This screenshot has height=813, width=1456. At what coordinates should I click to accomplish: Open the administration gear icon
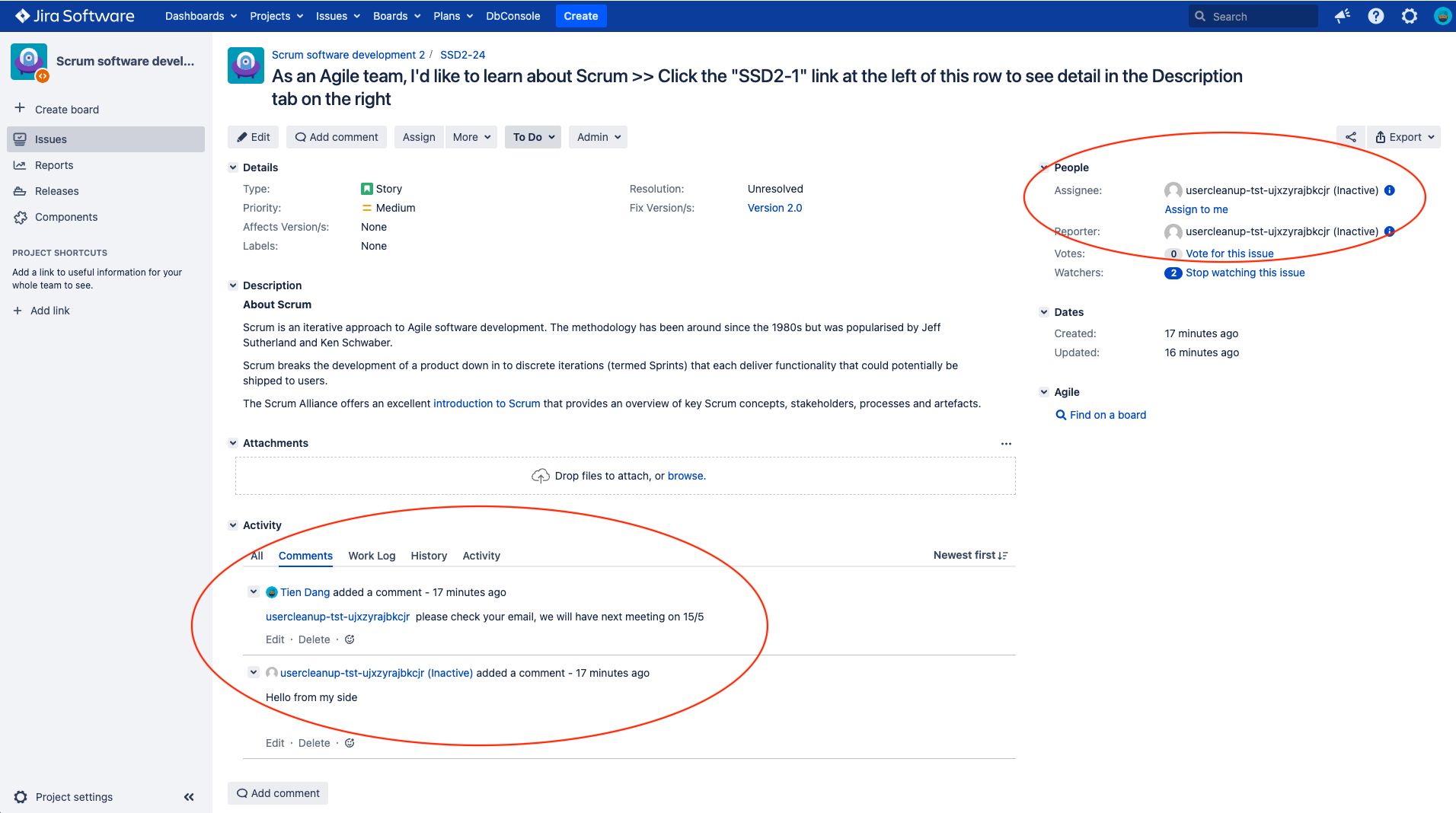(x=1409, y=16)
